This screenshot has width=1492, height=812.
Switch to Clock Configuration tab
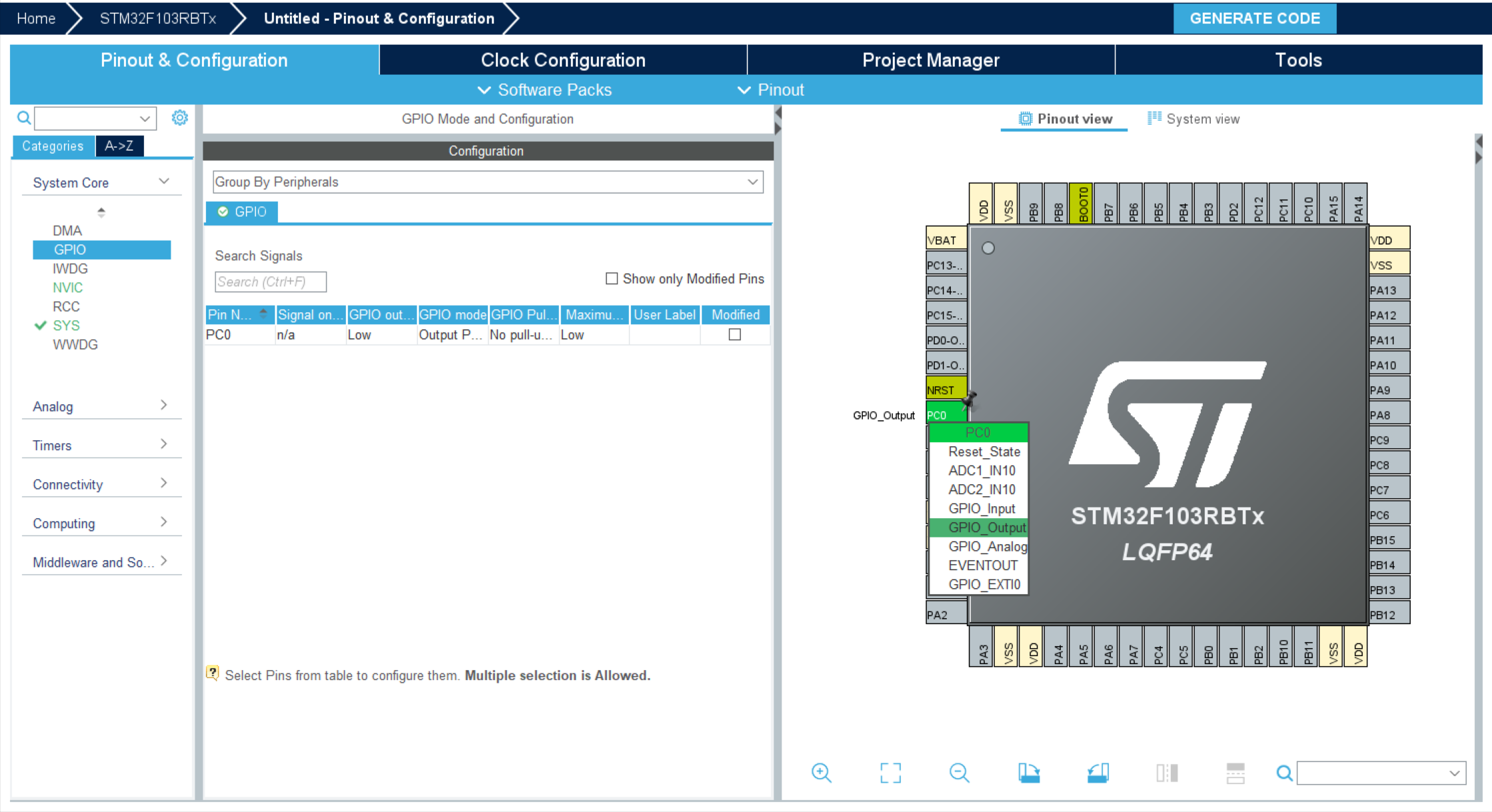563,60
